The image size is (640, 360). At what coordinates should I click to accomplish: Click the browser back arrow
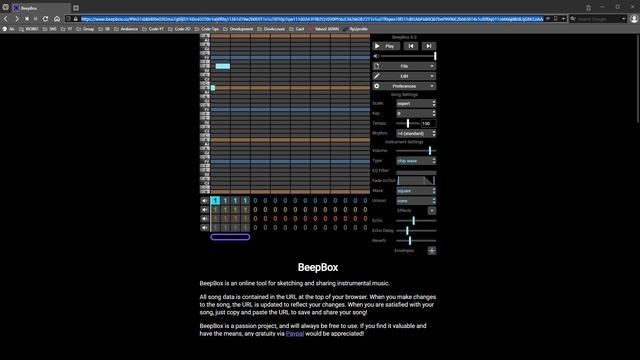6,19
